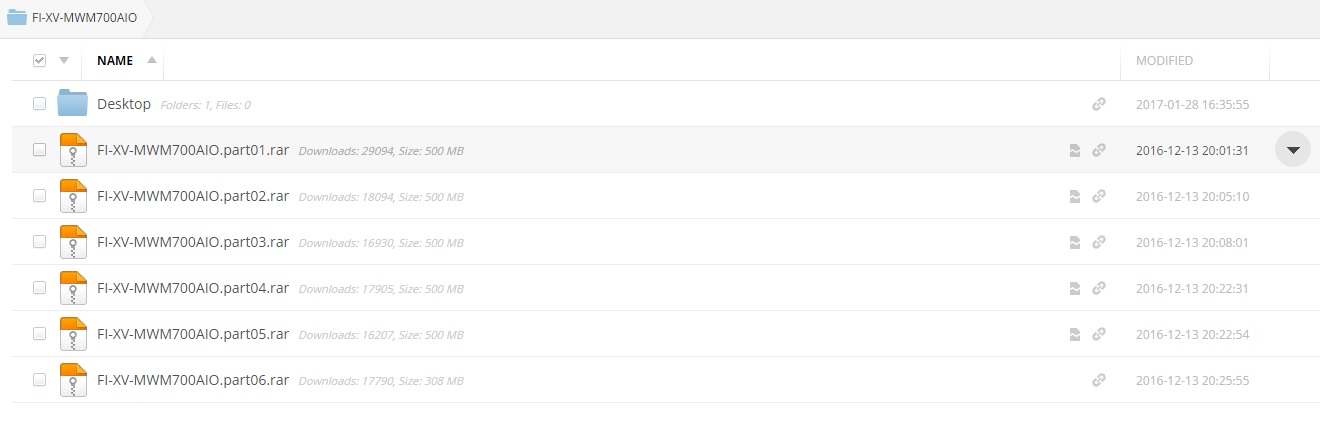Click the link icon for part06.rar
1320x434 pixels.
coord(1099,380)
